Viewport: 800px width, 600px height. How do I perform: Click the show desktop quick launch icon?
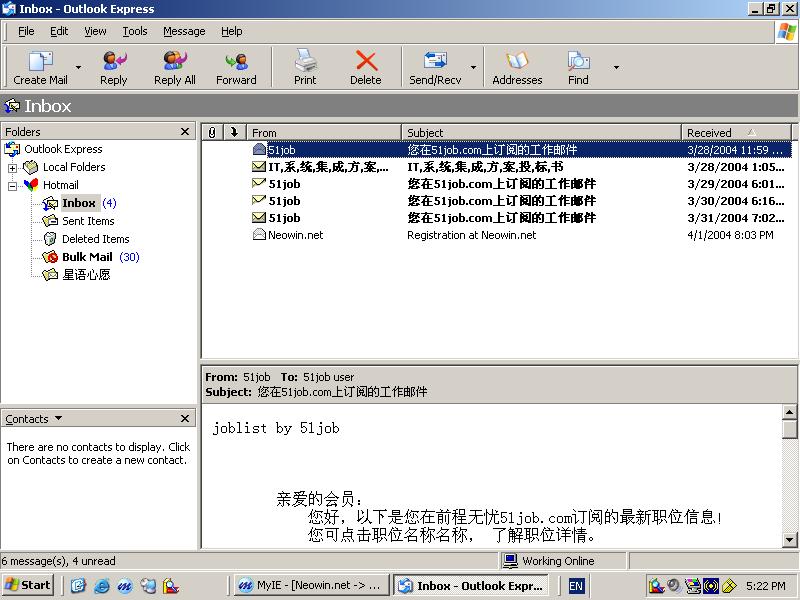pos(78,586)
